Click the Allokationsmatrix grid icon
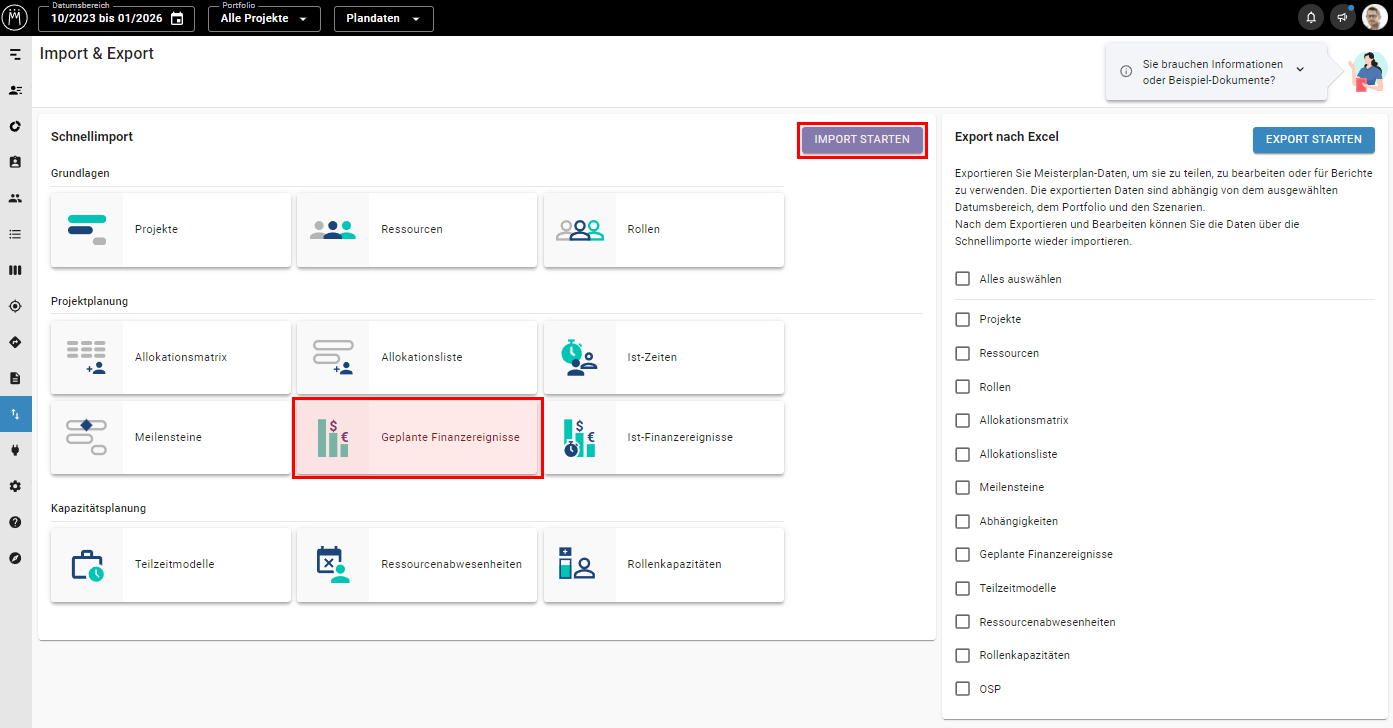 pyautogui.click(x=87, y=357)
